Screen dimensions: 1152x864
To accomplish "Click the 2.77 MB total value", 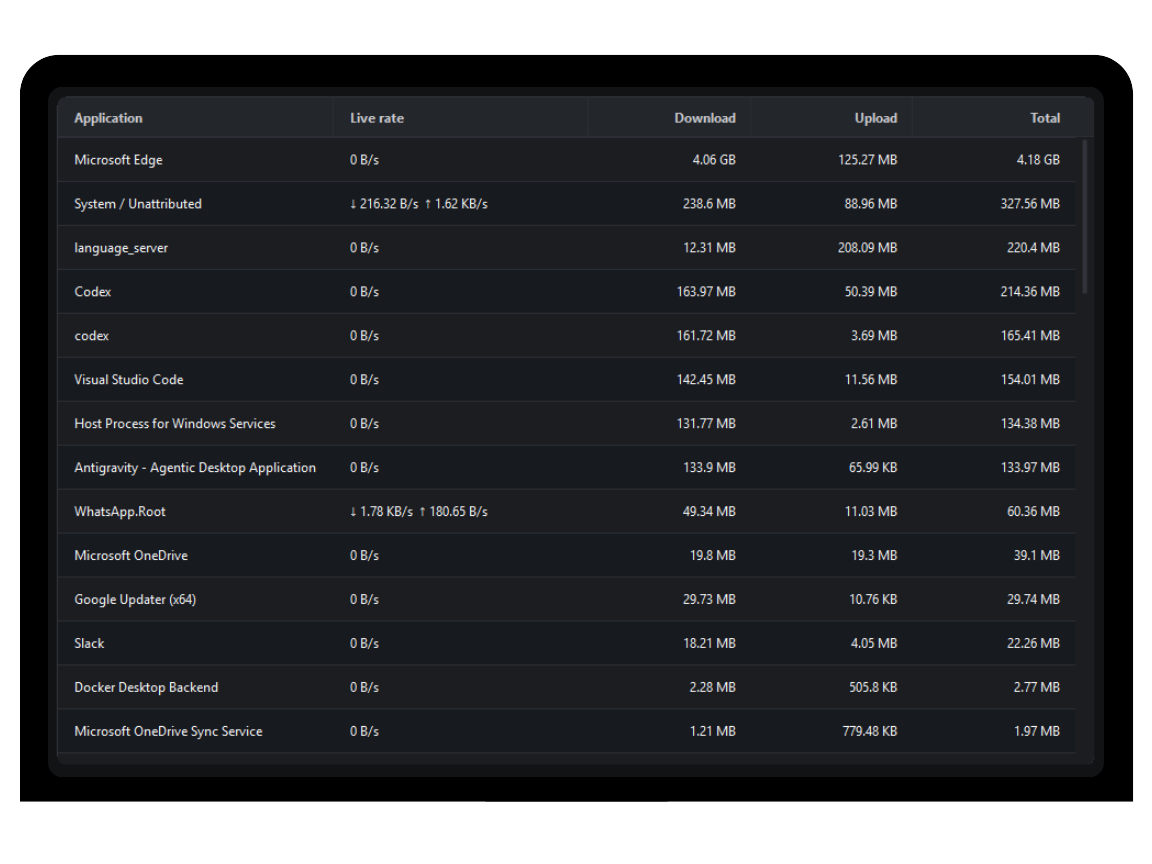I will tap(1037, 688).
